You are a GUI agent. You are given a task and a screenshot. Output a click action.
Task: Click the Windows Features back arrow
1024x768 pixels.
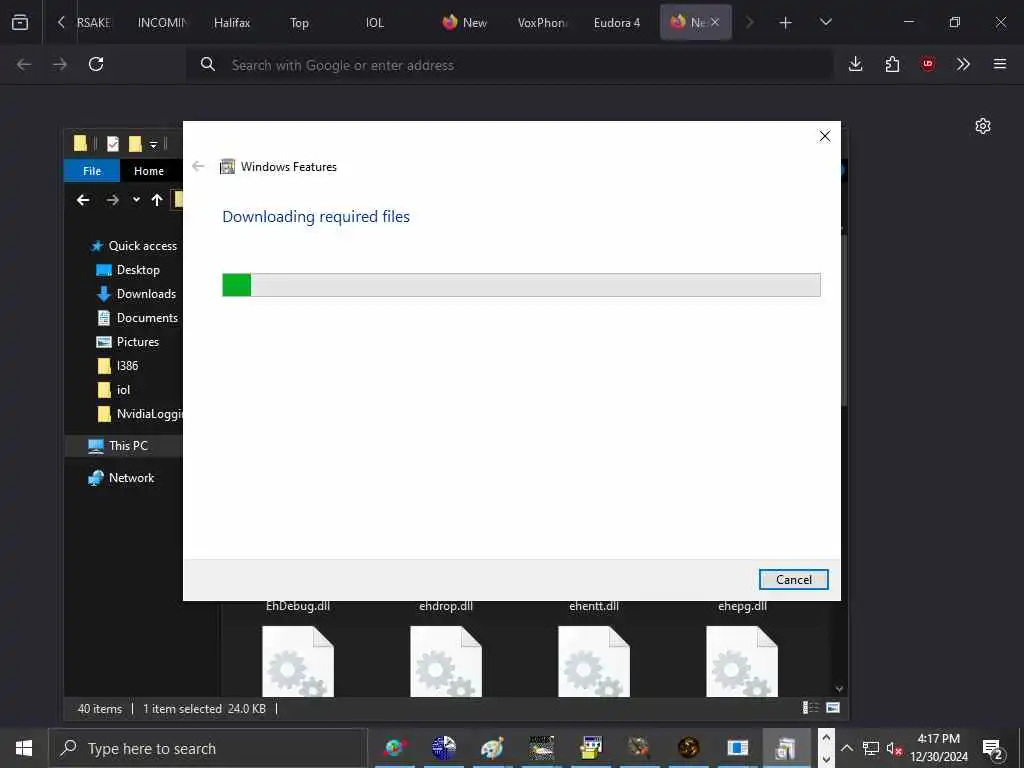click(199, 167)
